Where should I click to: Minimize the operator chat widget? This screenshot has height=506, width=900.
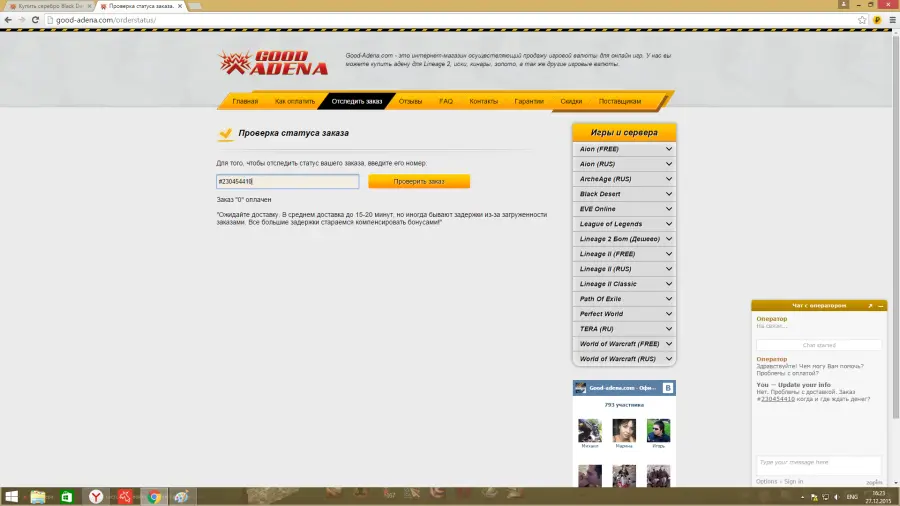880,306
